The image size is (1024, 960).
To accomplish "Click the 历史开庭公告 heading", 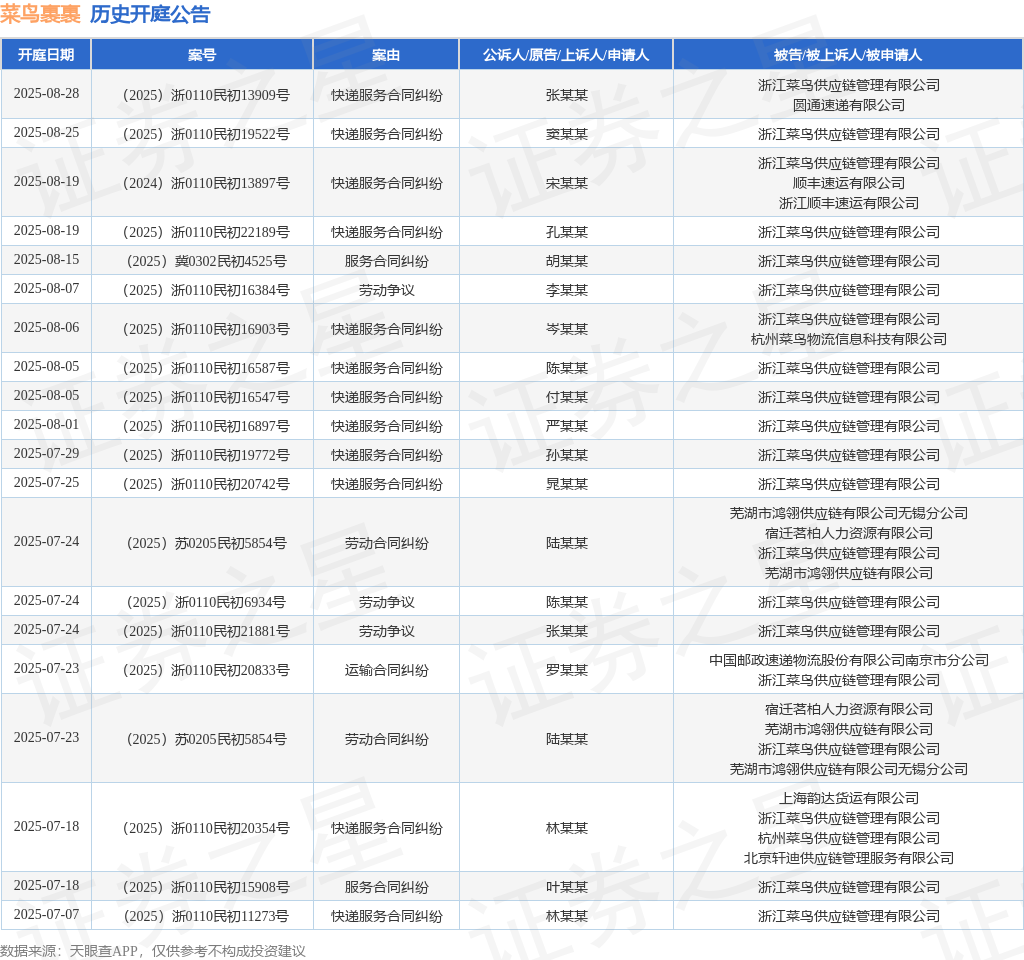I will click(x=150, y=14).
